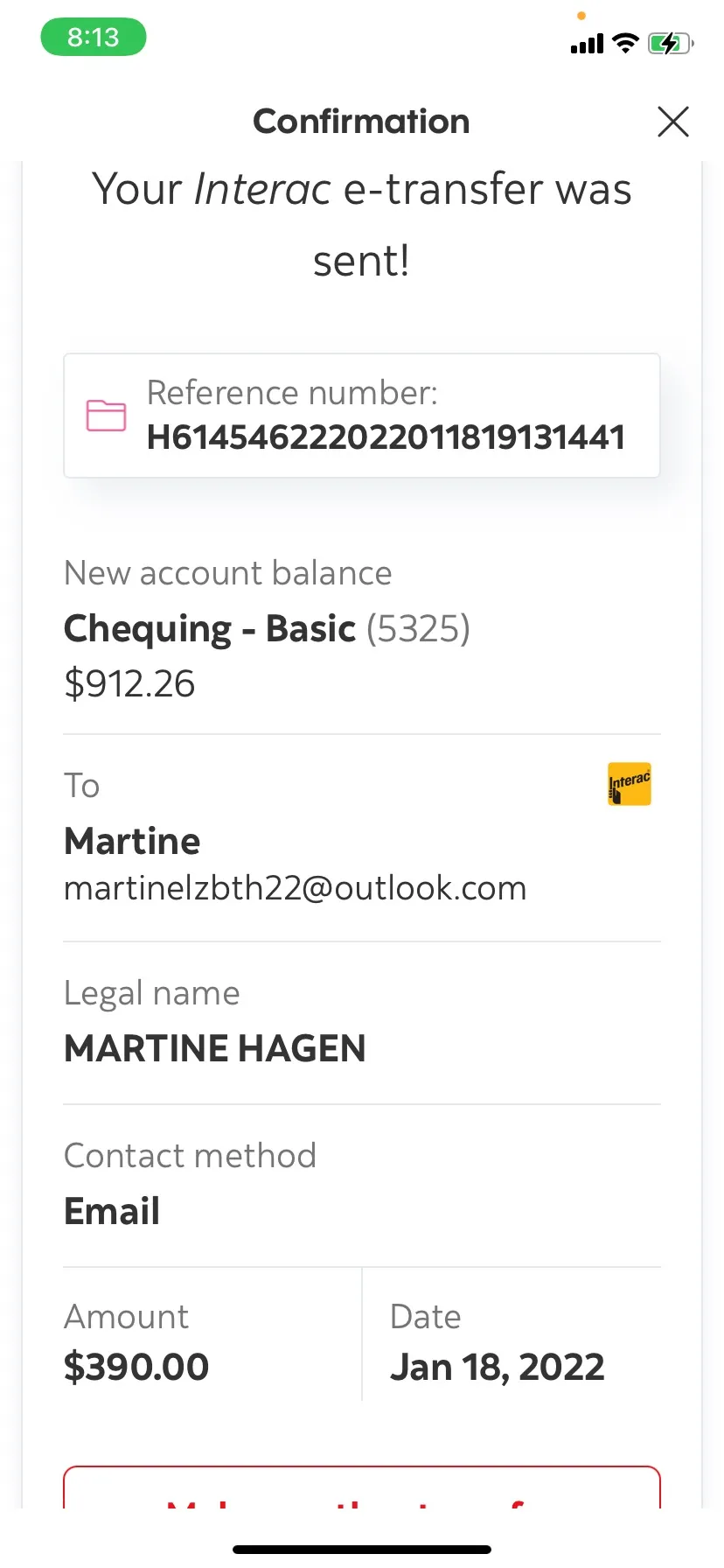Tap the battery charging icon
The image size is (724, 1568).
point(671,43)
